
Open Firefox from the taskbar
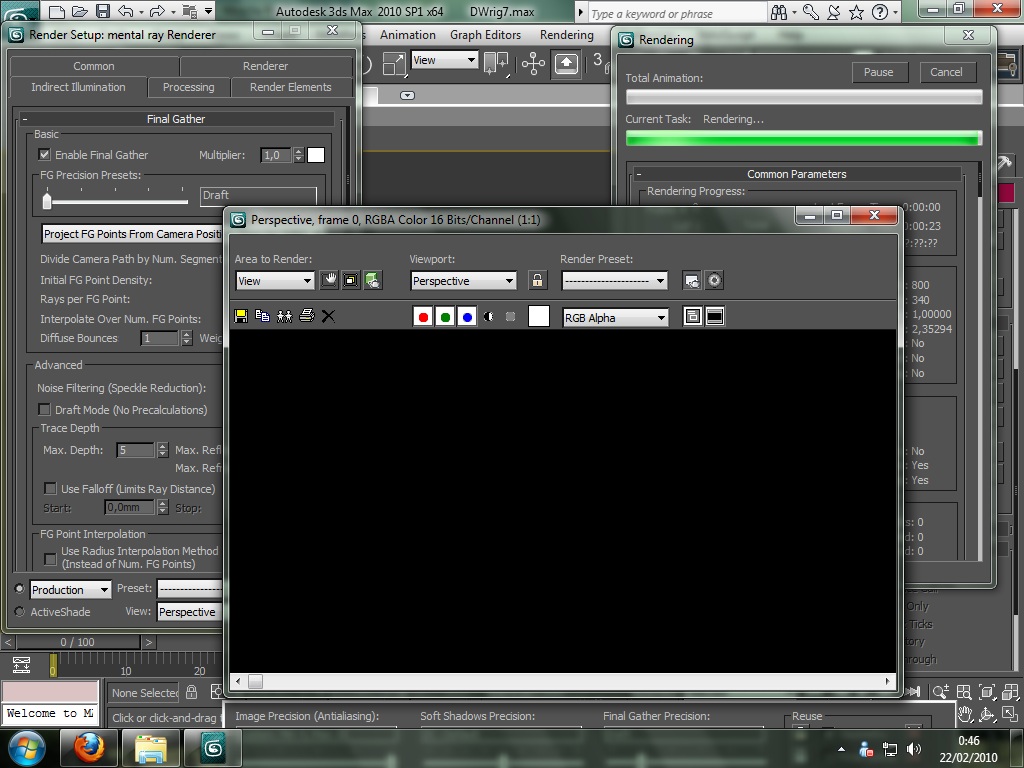coord(88,748)
